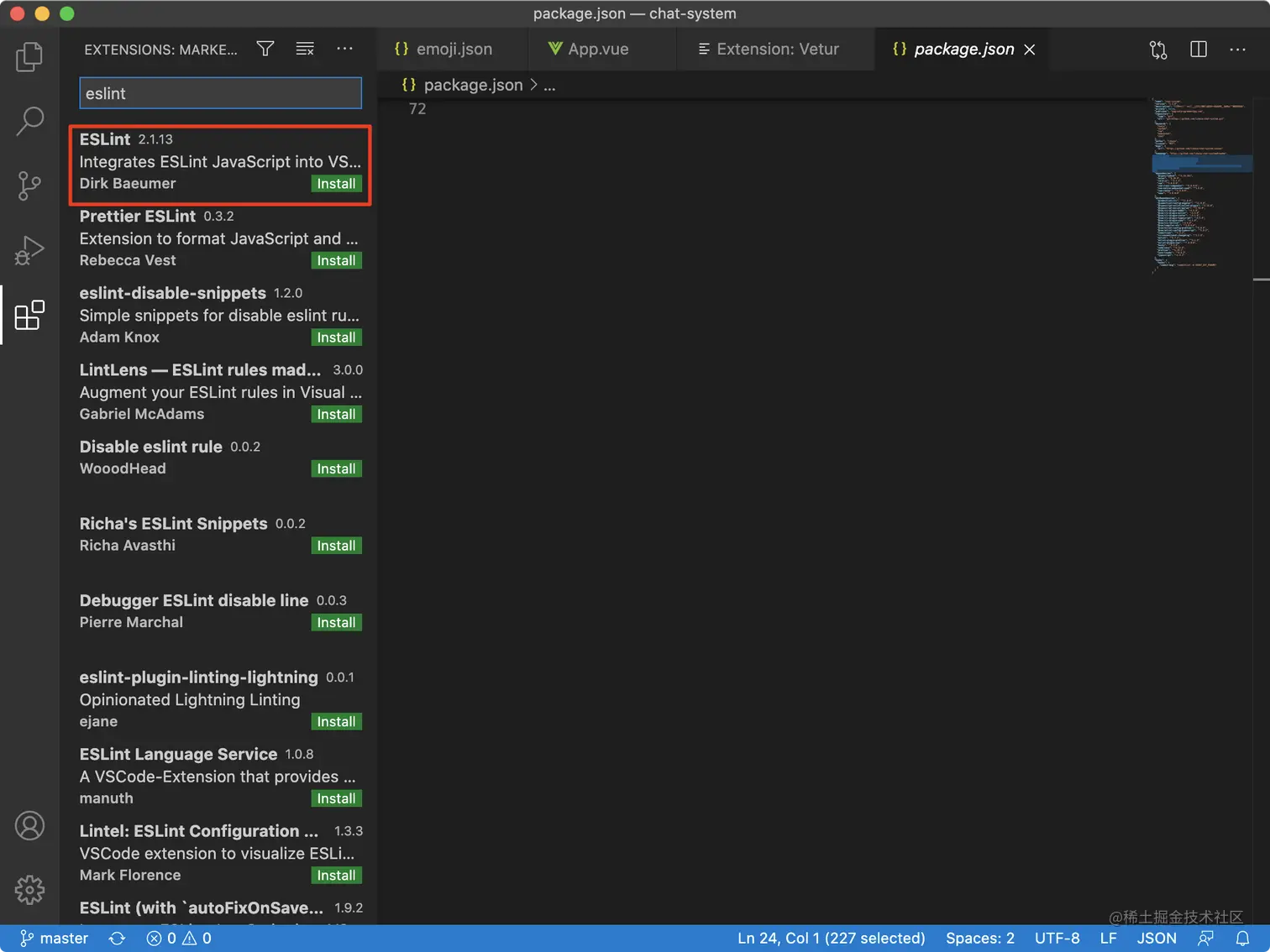Image resolution: width=1270 pixels, height=952 pixels.
Task: Open the Search view in activity bar
Action: pos(29,121)
